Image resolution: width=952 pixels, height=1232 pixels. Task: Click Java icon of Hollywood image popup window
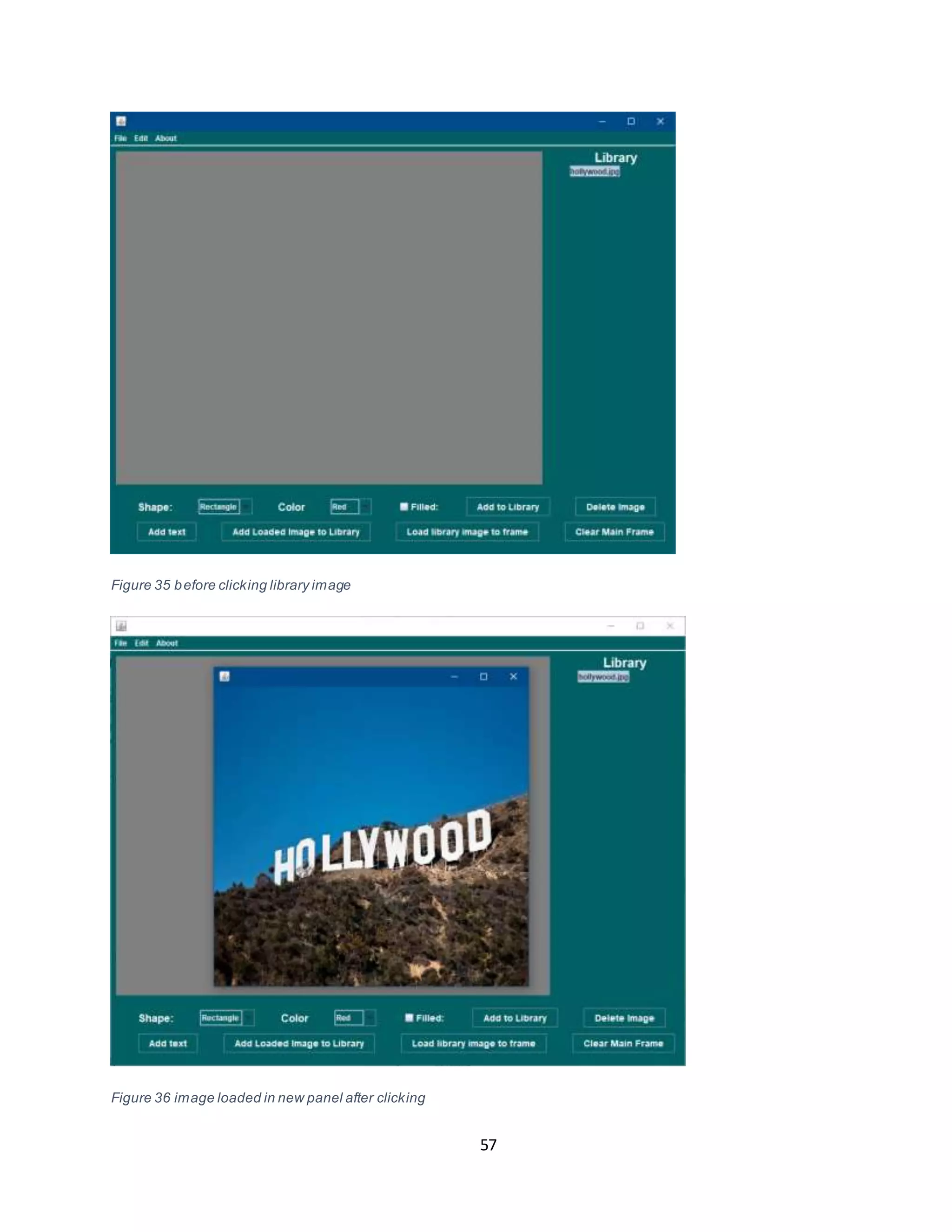click(x=225, y=676)
